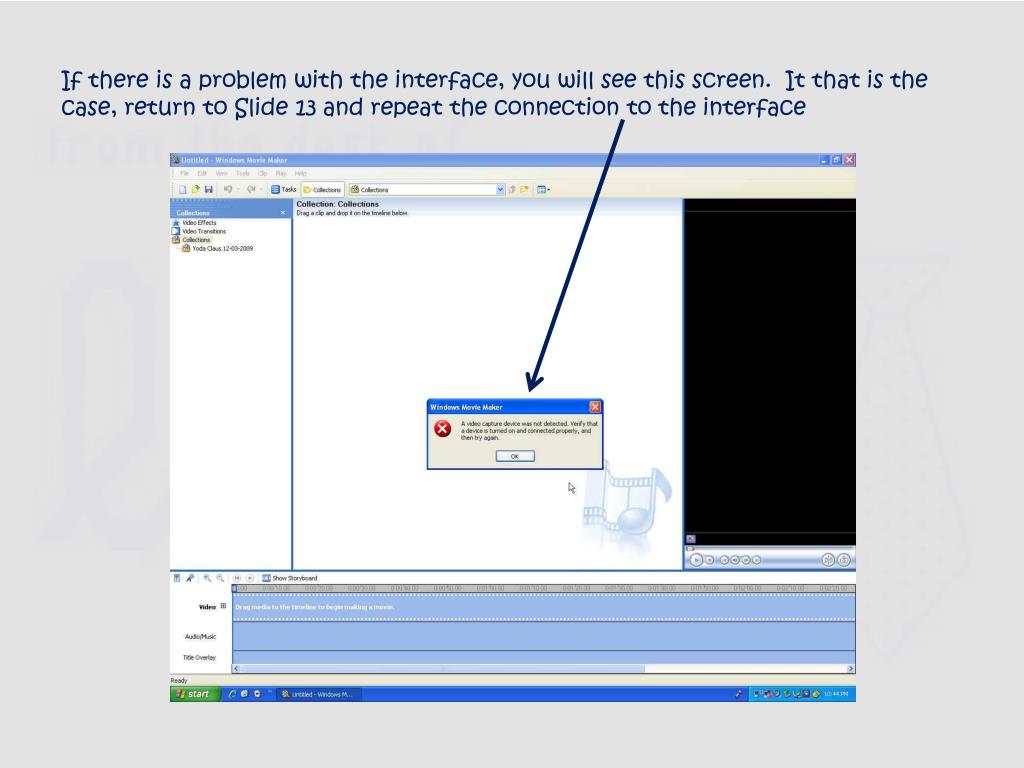Click the Collection: Collections heading text
Screen dimensions: 1024x768
click(338, 204)
